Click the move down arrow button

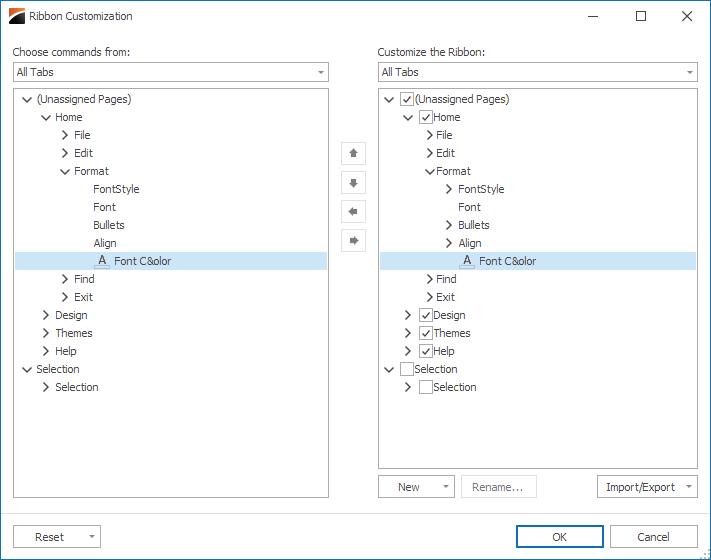click(x=353, y=183)
